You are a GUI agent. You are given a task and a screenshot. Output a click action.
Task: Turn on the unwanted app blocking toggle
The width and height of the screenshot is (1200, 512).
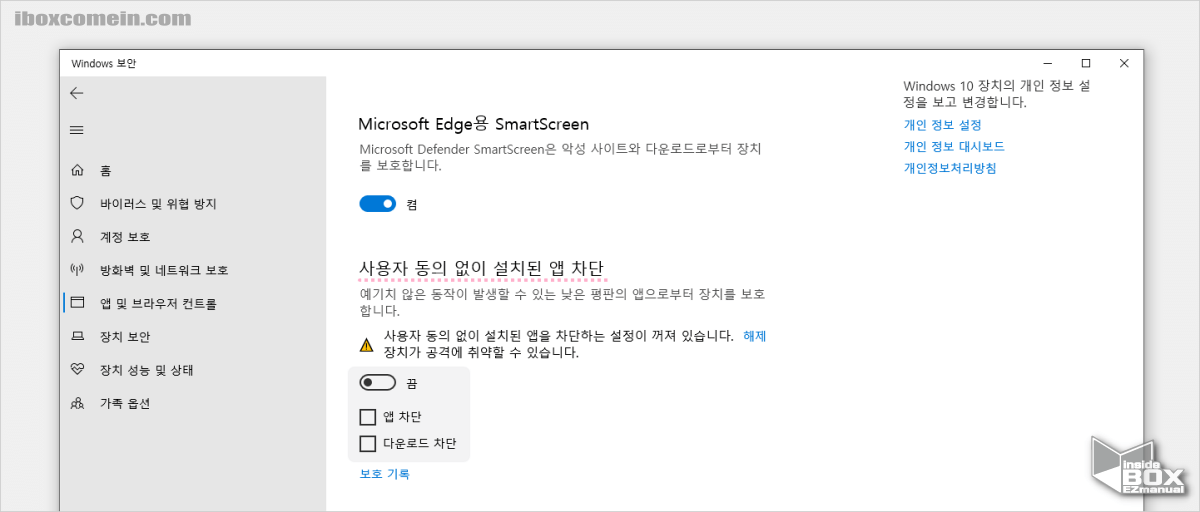[x=378, y=383]
